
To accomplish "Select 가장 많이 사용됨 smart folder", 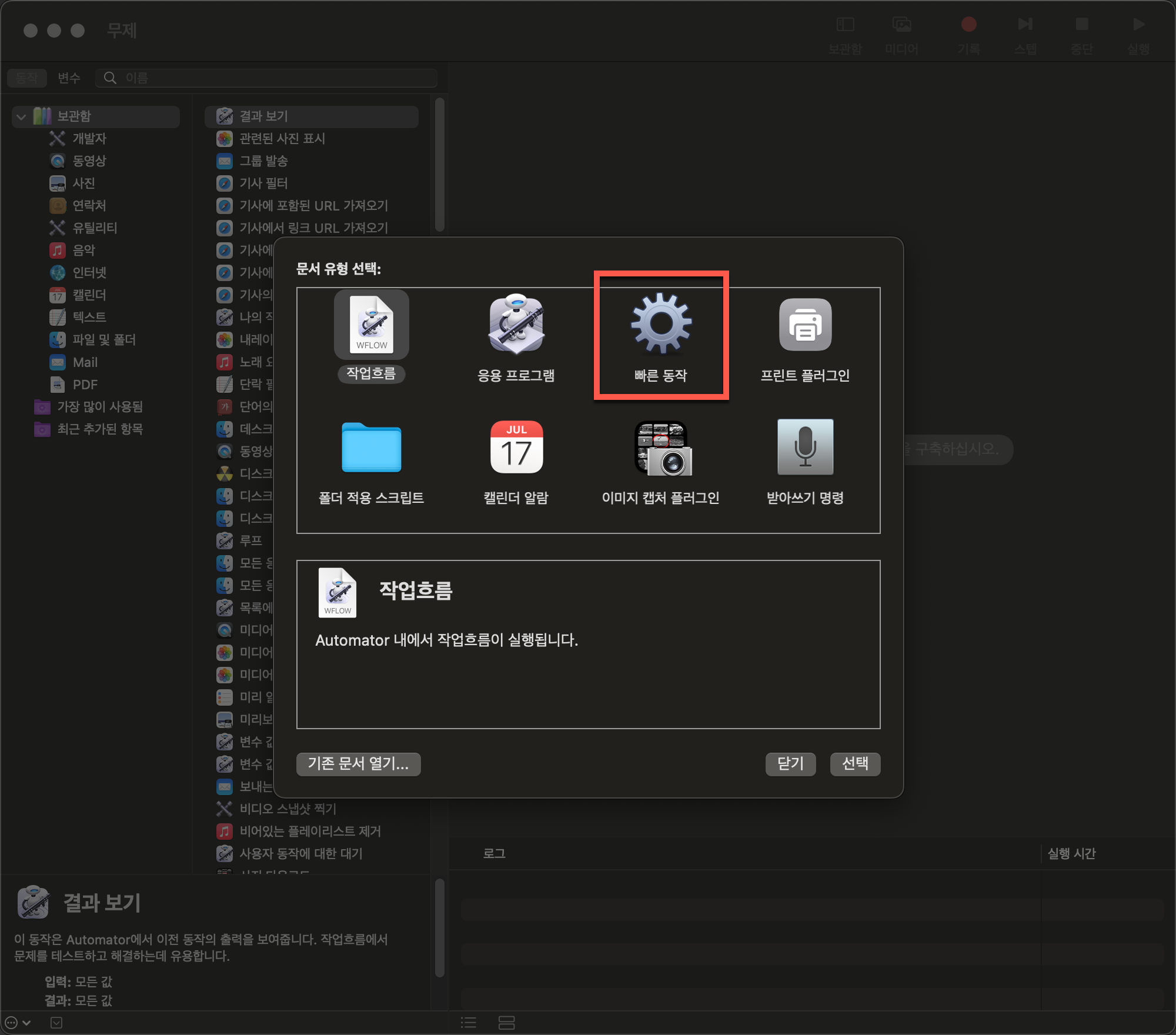I will 99,407.
